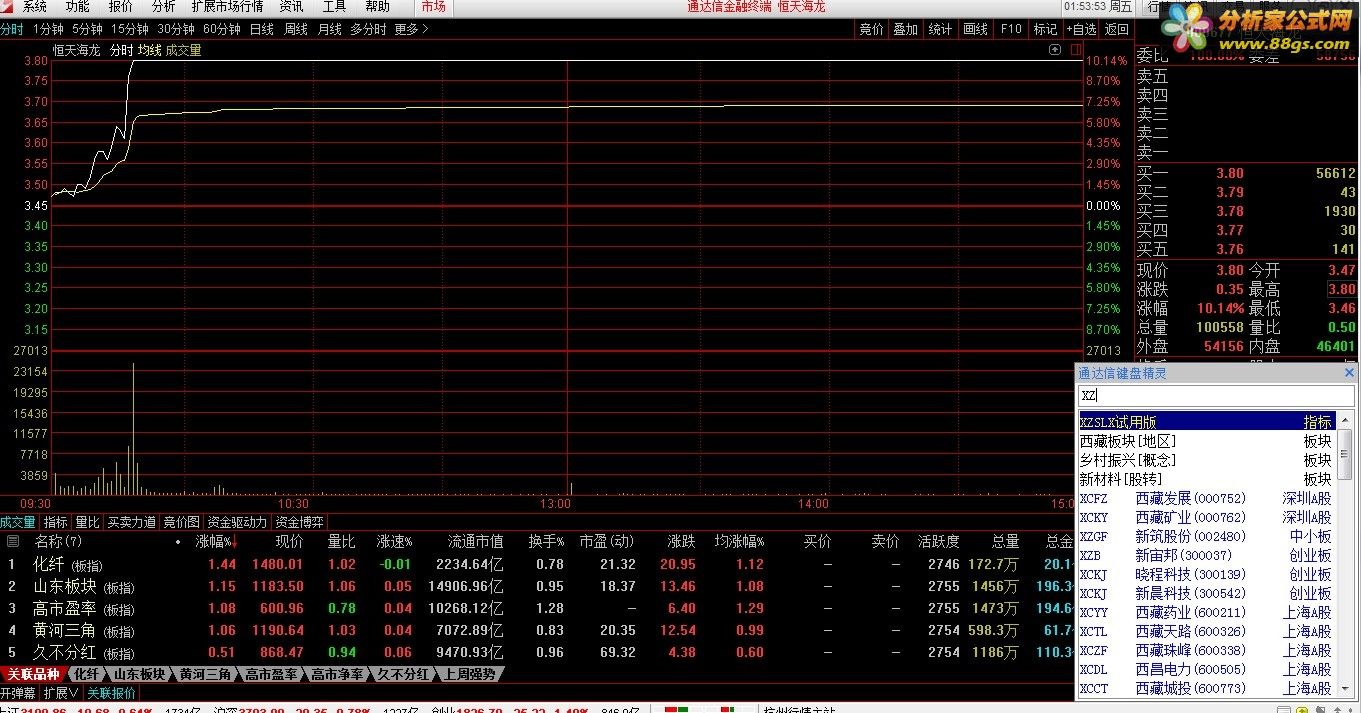
Task: Select the 化纤 row in table
Action: [536, 564]
